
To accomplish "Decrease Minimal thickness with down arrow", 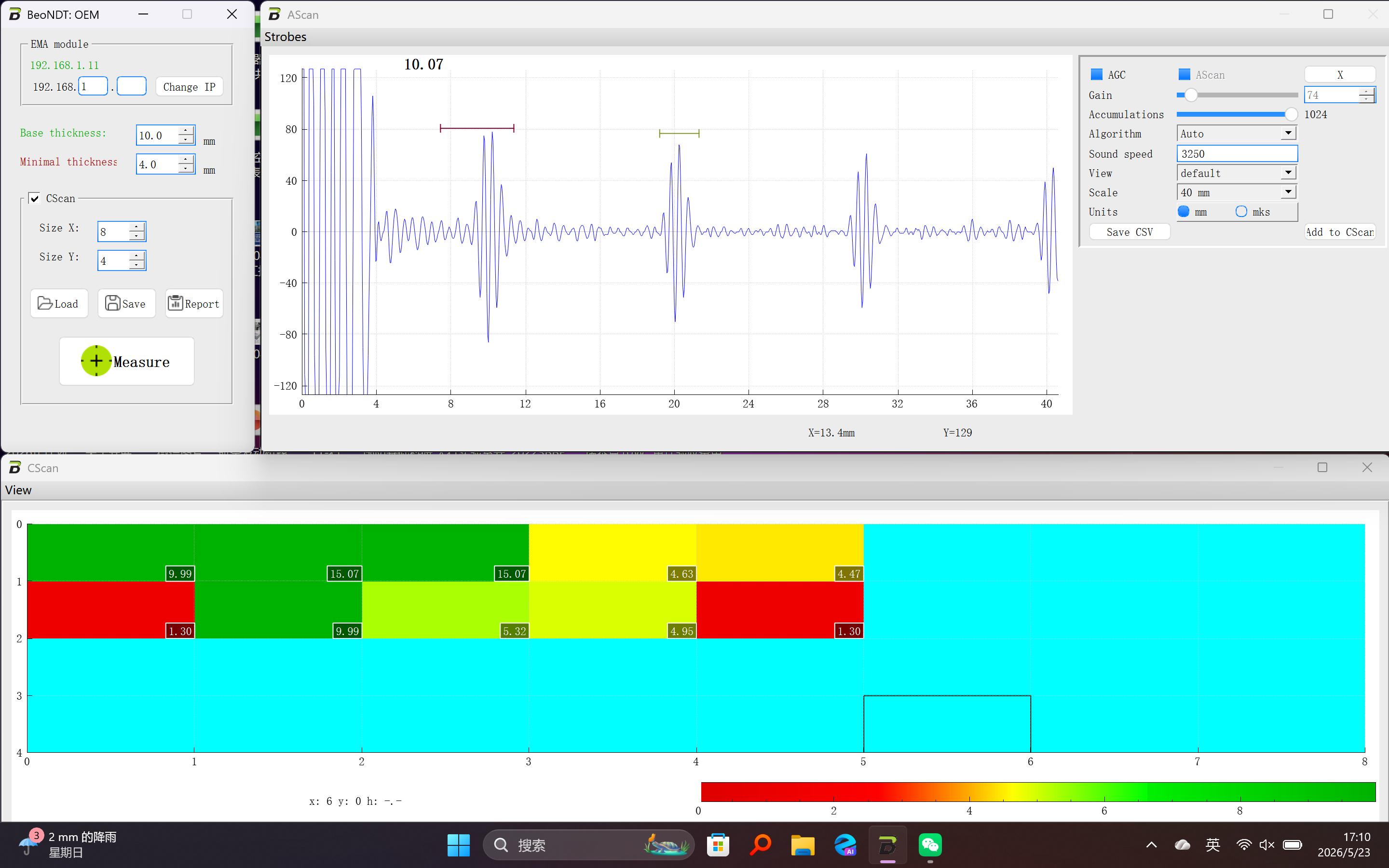I will 185,169.
